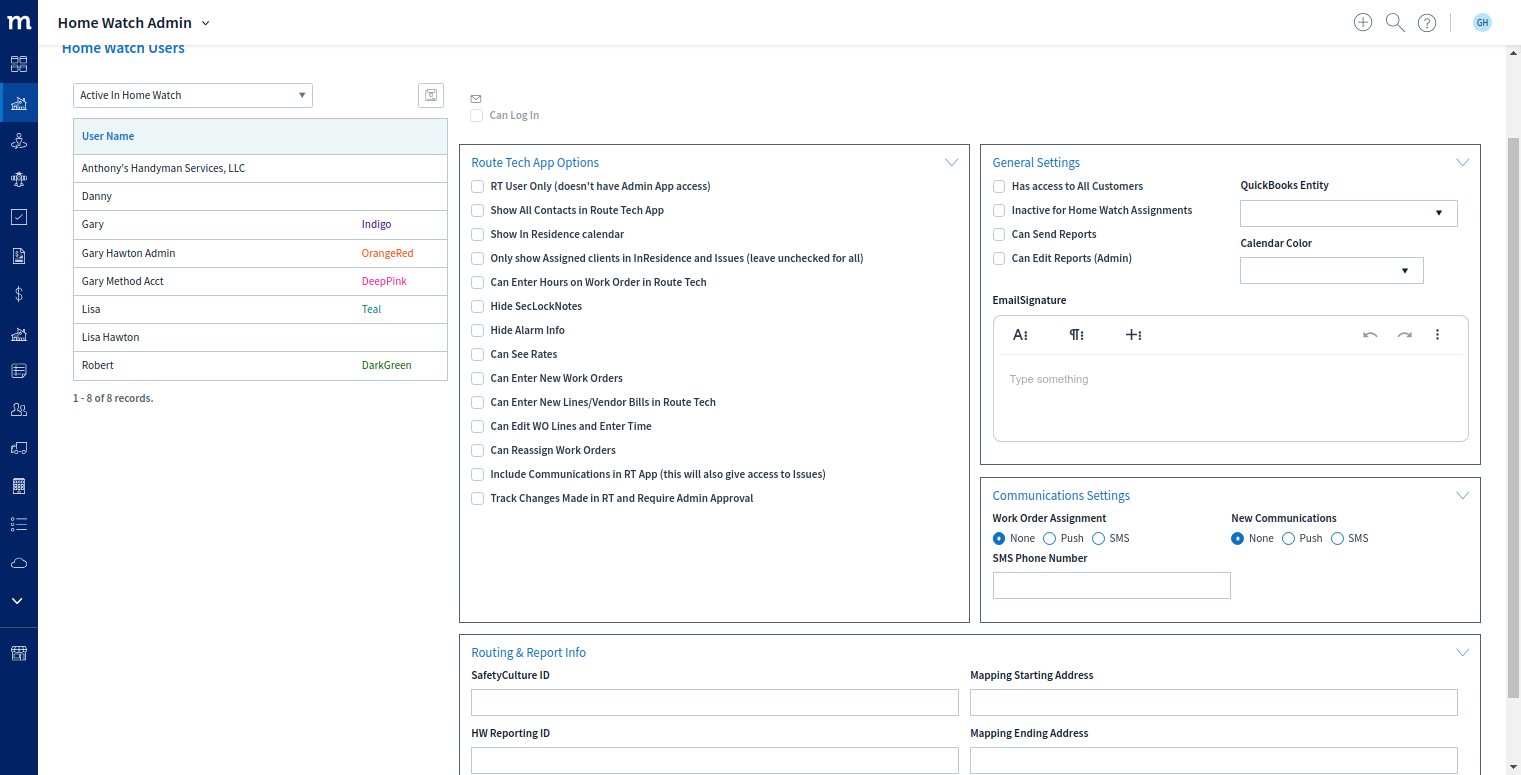The image size is (1521, 775).
Task: Select the balance scale sidebar icon
Action: click(19, 179)
